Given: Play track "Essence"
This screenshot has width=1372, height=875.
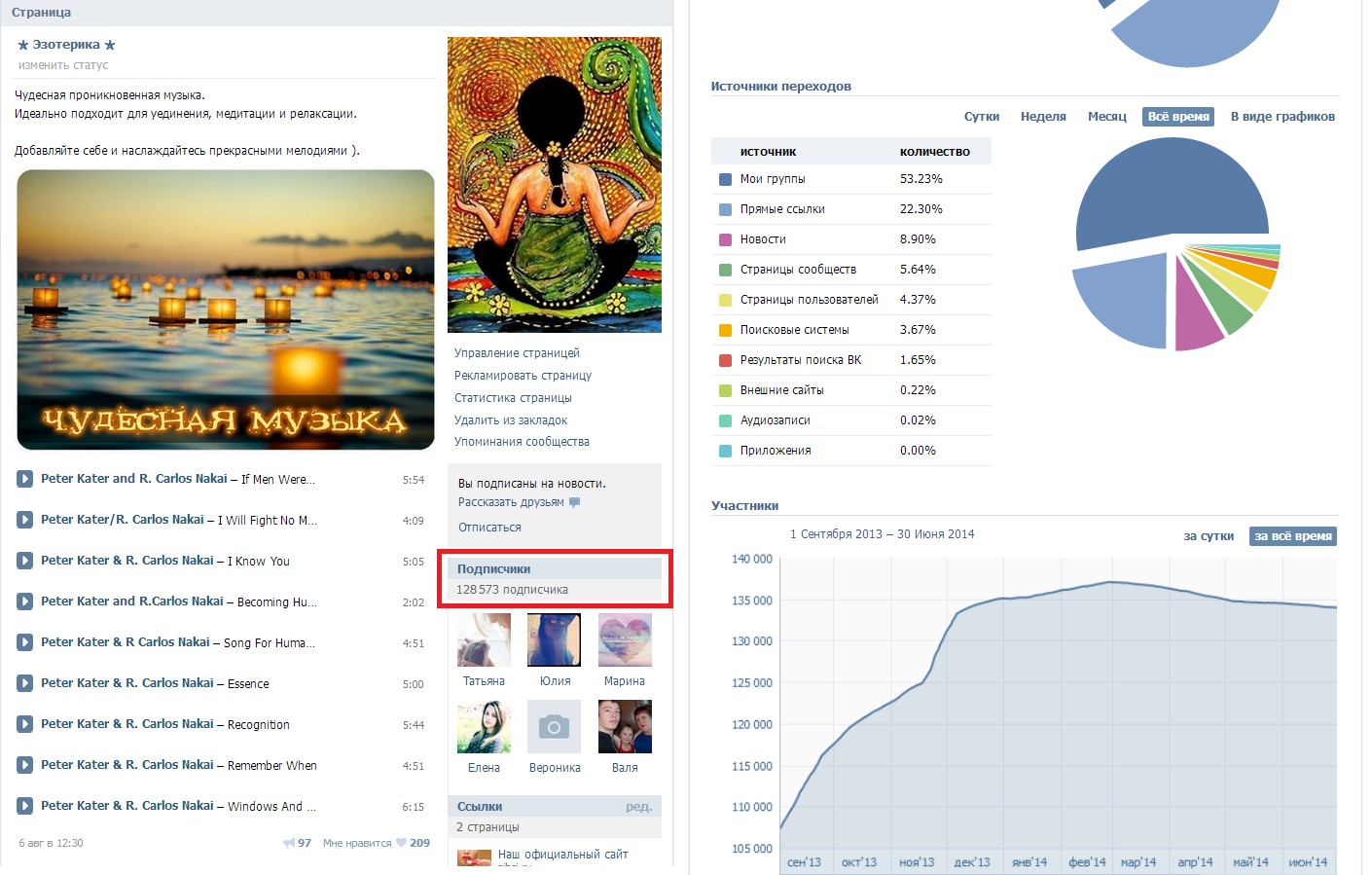Looking at the screenshot, I should pos(25,683).
